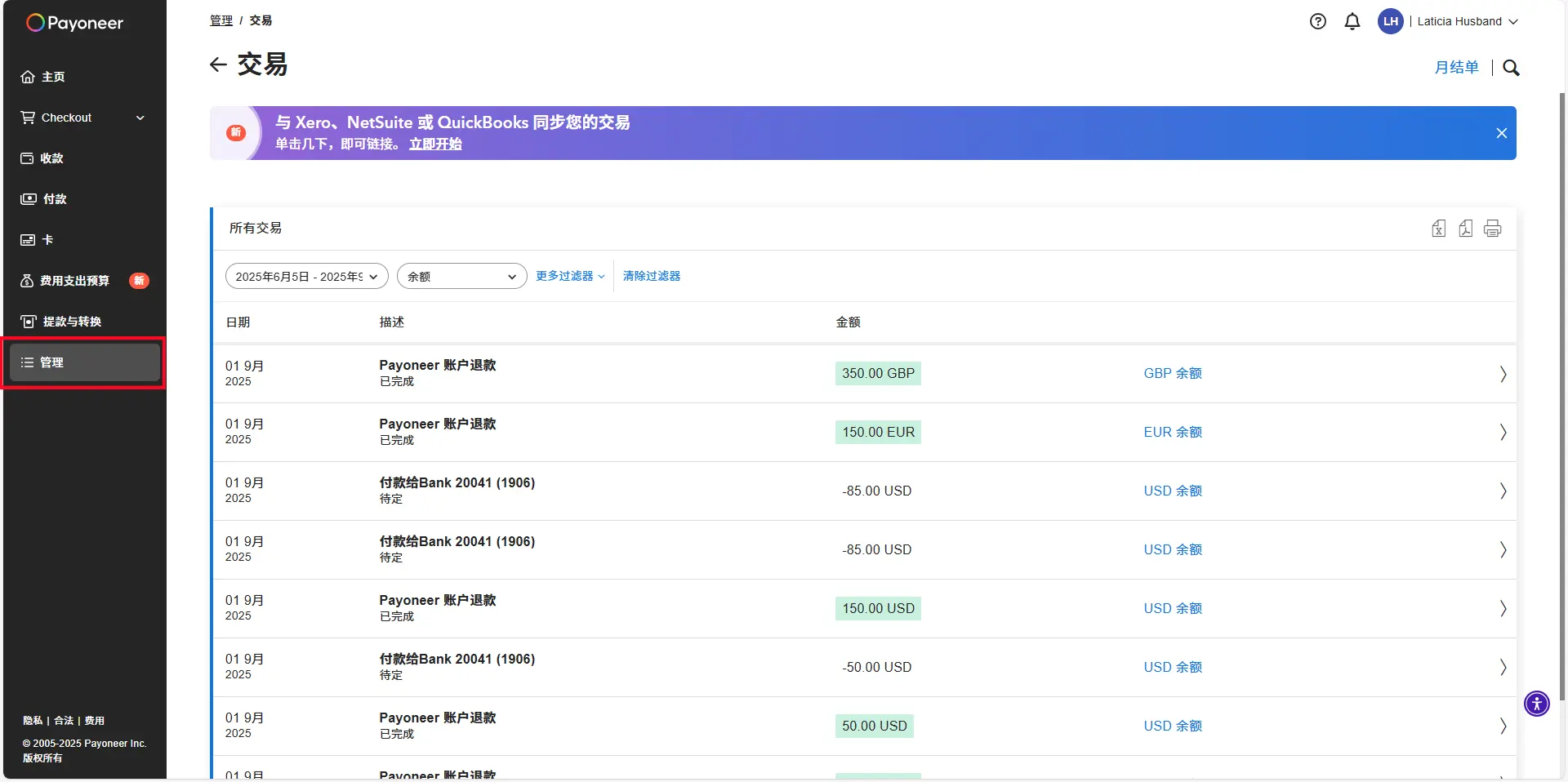Click the print icon
Image resolution: width=1568 pixels, height=782 pixels.
1493,229
